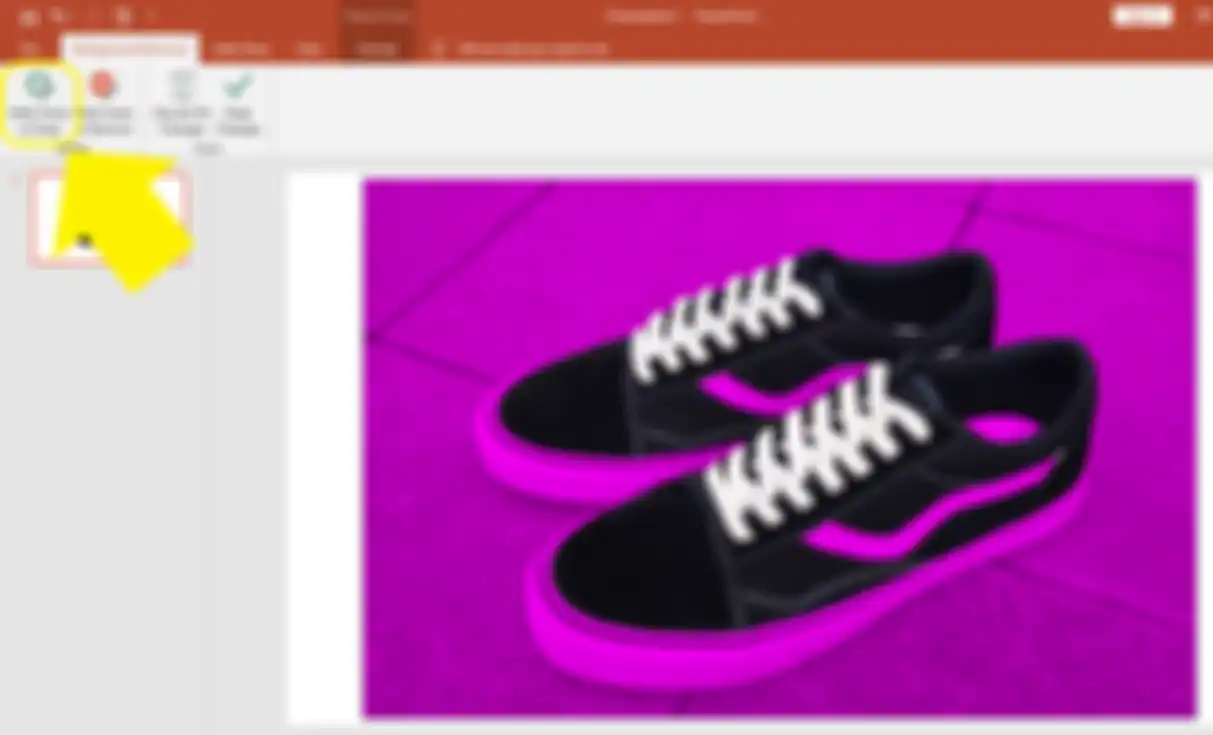1213x735 pixels.
Task: Select the Mark Areas to Remove tool
Action: coord(104,103)
